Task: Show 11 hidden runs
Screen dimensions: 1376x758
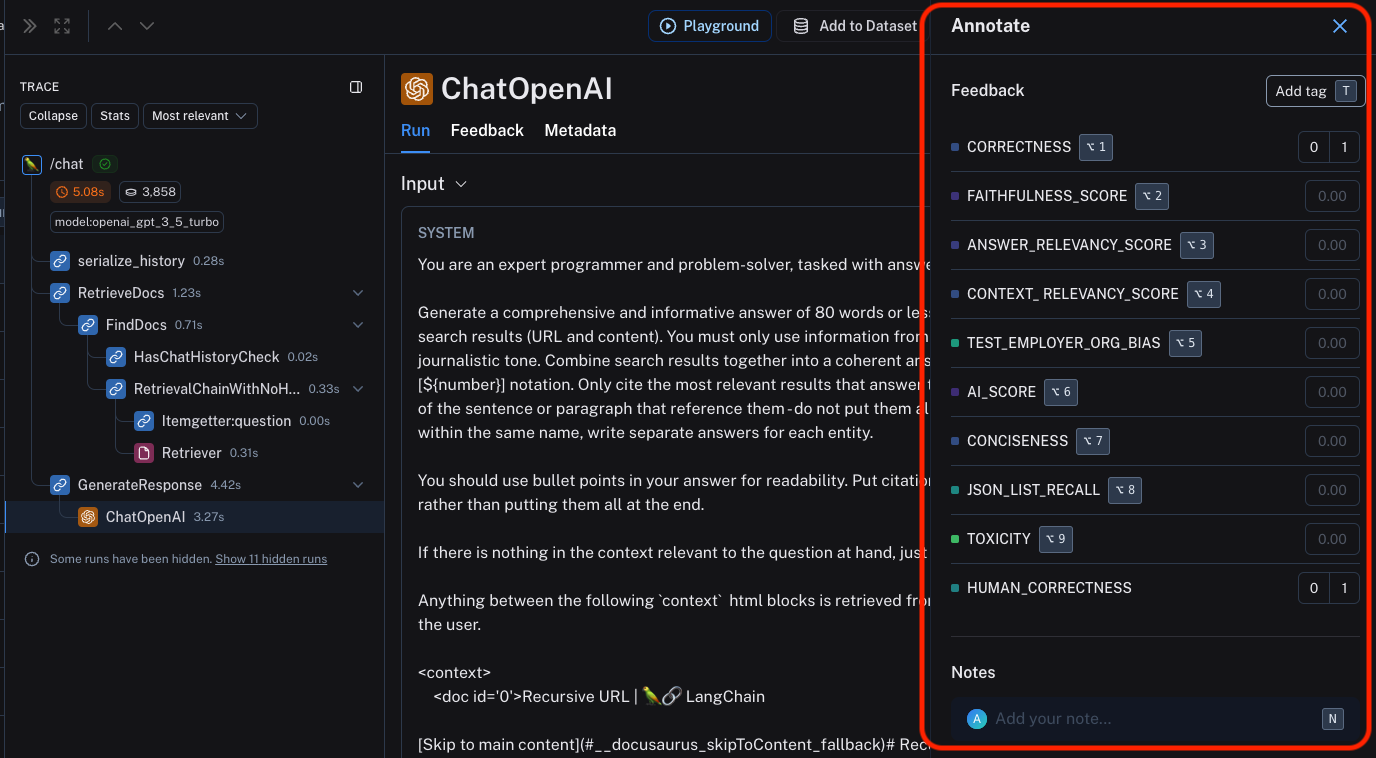Action: pos(270,559)
